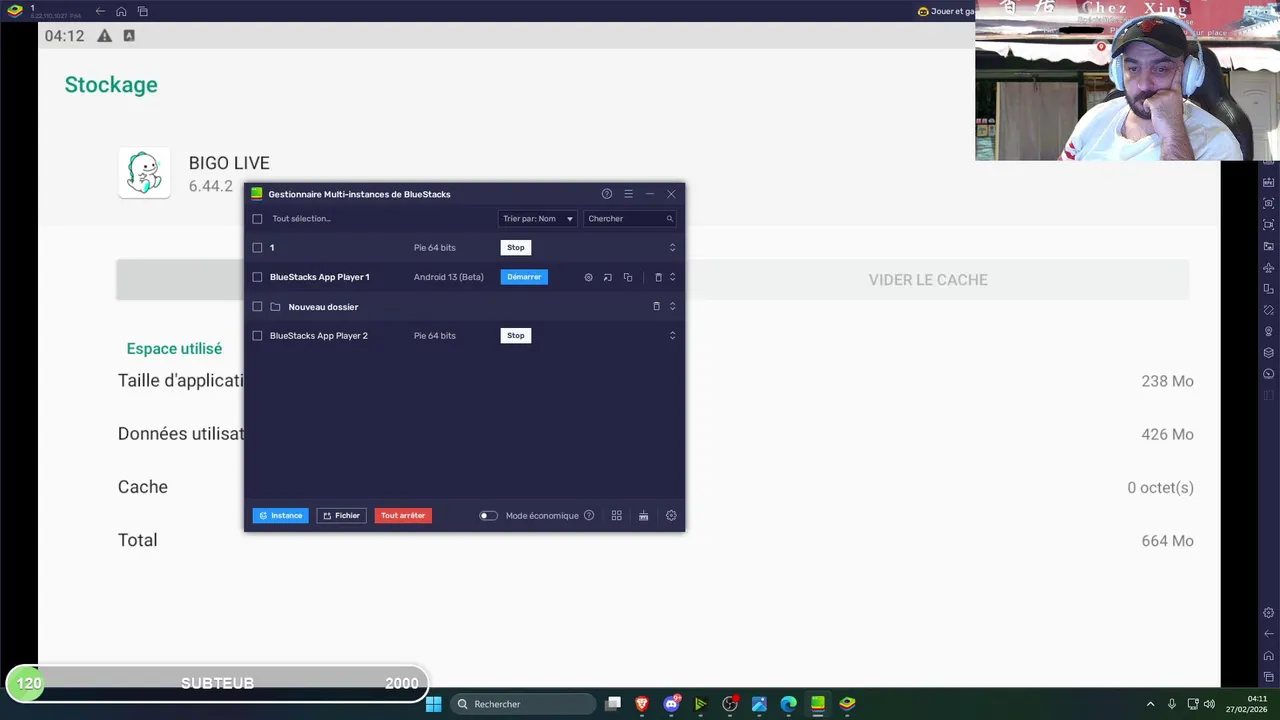Click the warning triangle in Android status bar
Viewport: 1280px width, 720px height.
point(104,36)
